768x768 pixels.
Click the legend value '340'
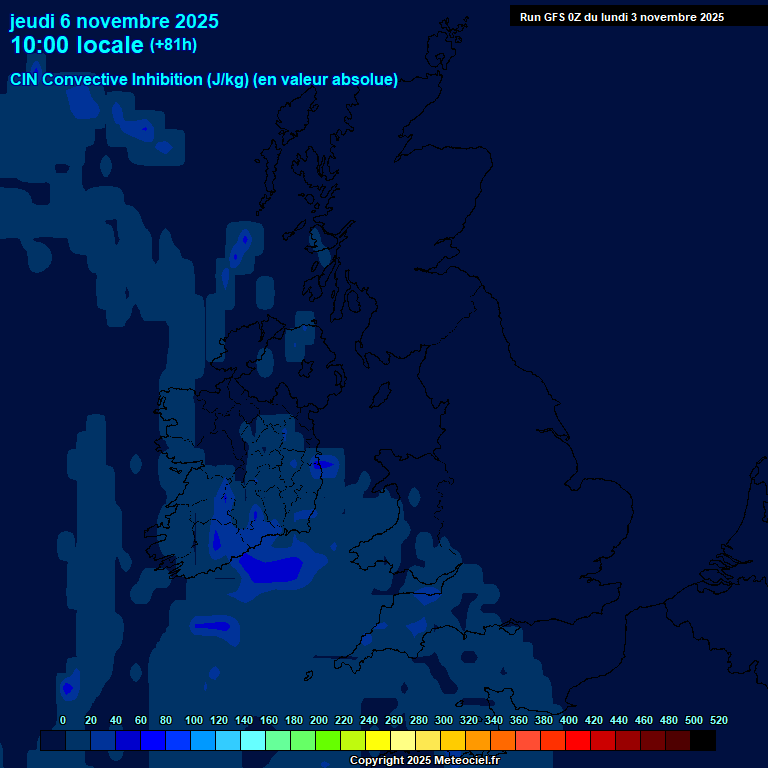point(494,720)
